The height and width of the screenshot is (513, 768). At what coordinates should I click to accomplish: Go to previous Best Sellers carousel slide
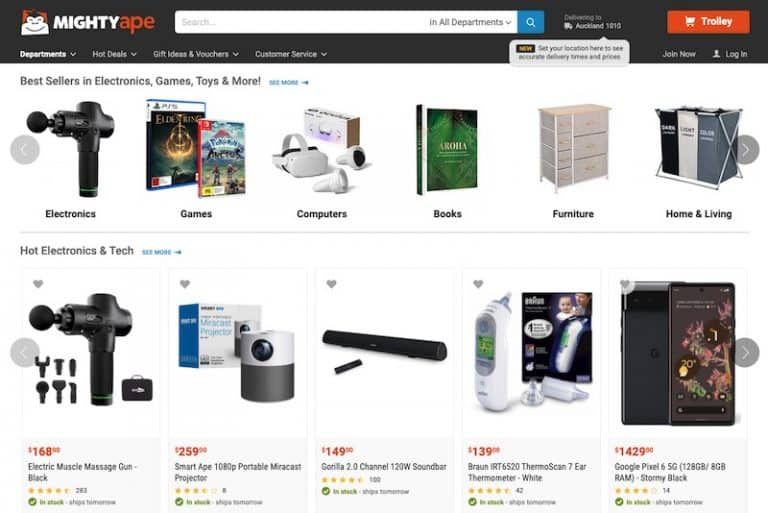tap(24, 149)
